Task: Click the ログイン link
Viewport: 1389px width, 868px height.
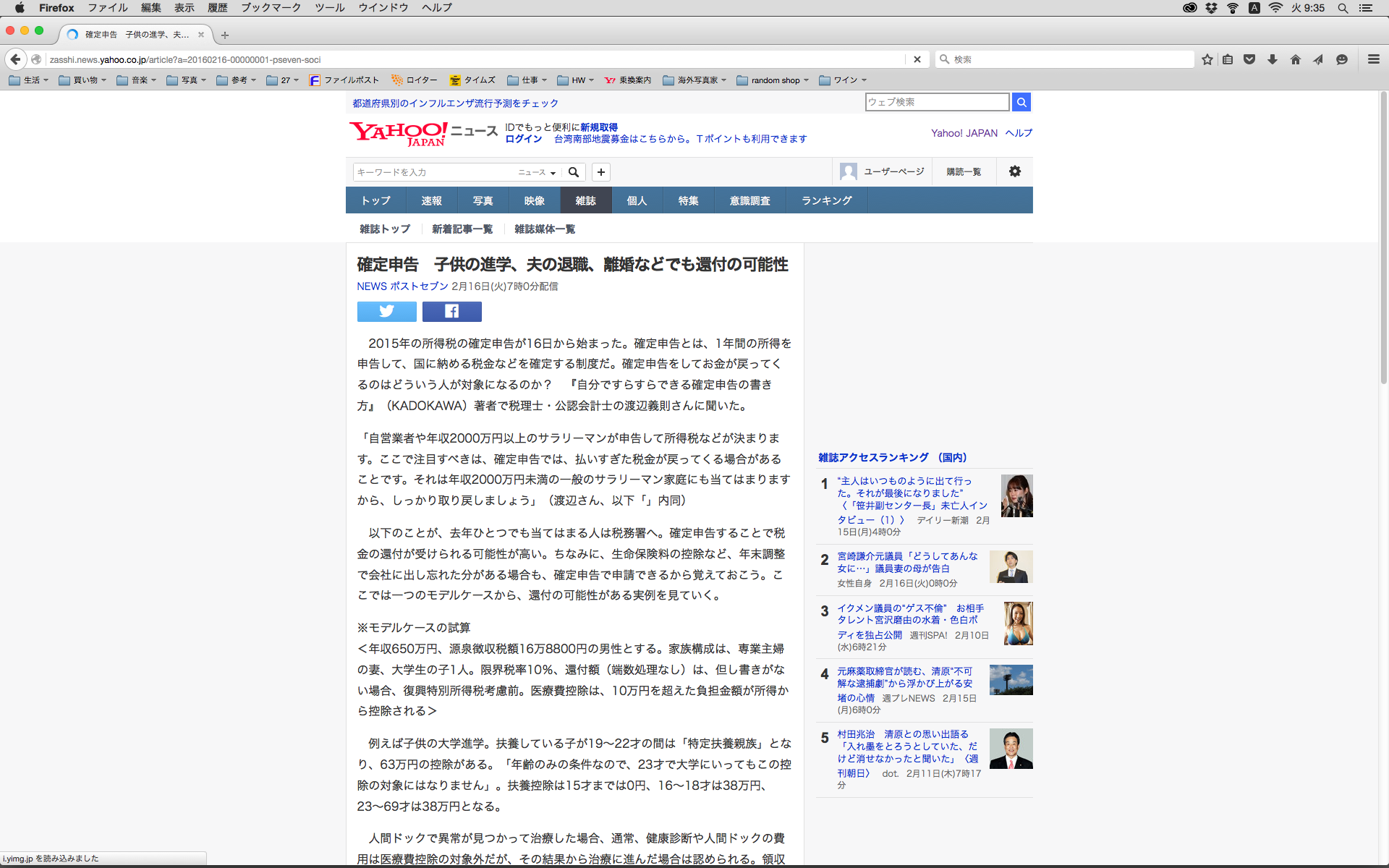Action: (x=523, y=139)
